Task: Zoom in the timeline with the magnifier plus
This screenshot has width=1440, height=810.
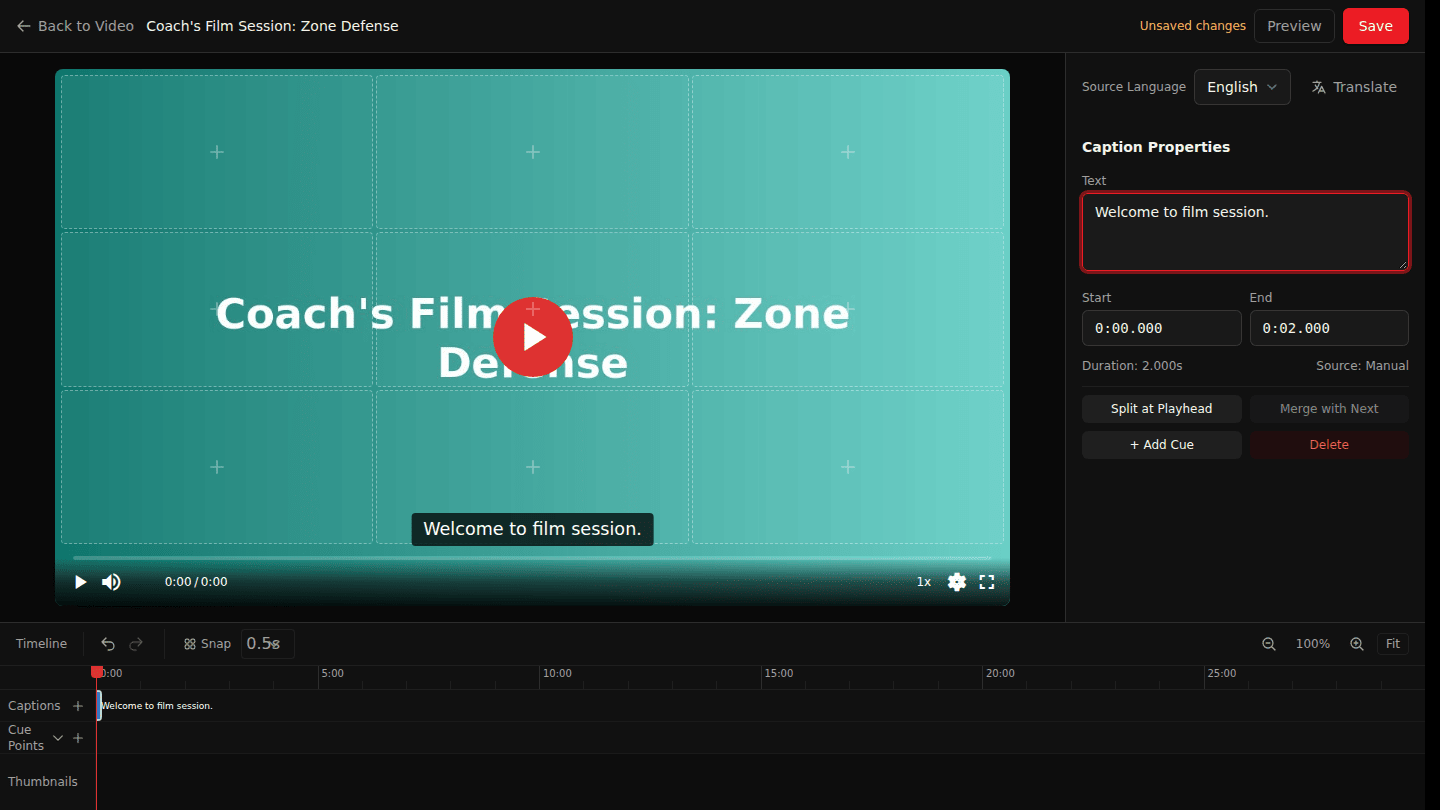Action: tap(1357, 644)
